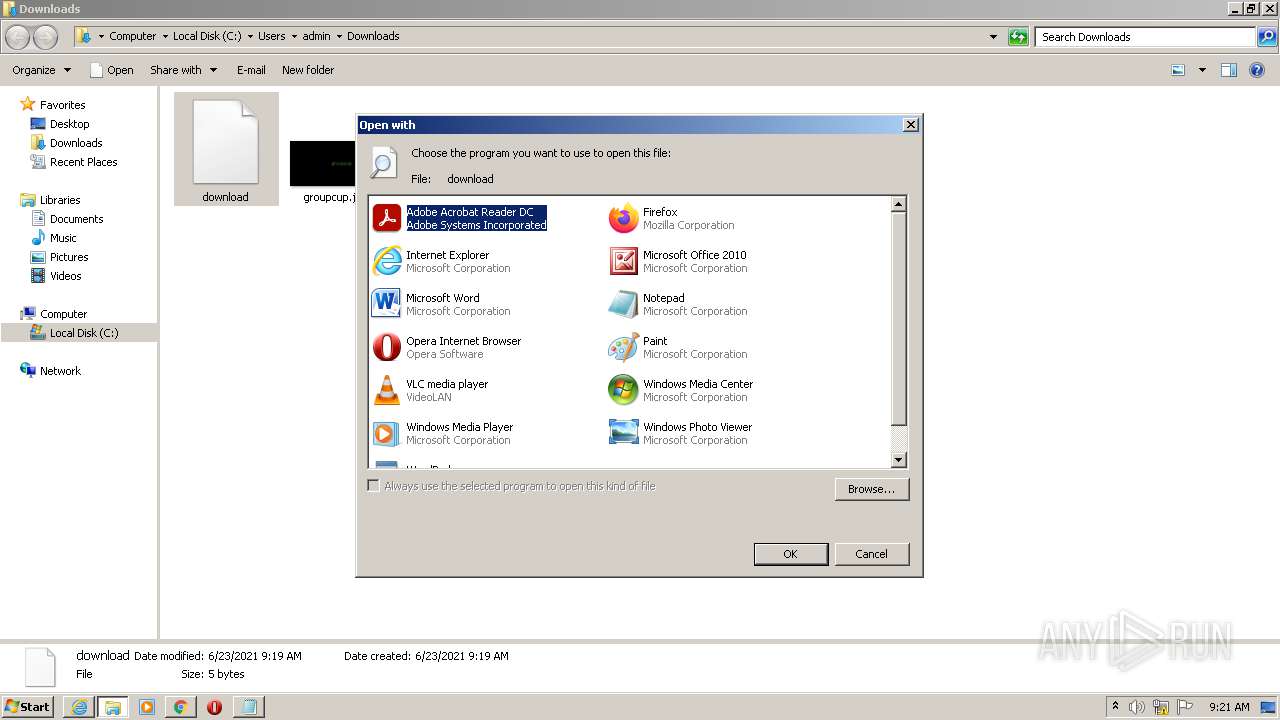The height and width of the screenshot is (720, 1280).
Task: Open Chrome from the taskbar
Action: pyautogui.click(x=180, y=707)
